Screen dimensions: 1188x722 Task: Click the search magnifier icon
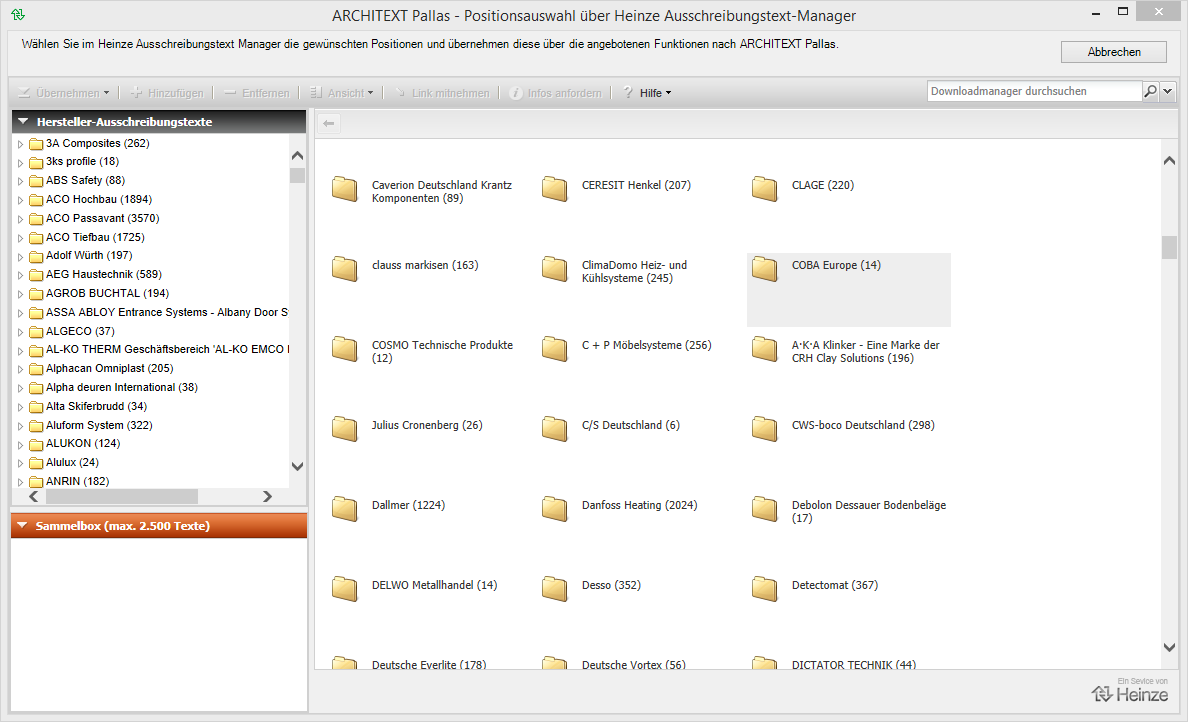click(1150, 92)
